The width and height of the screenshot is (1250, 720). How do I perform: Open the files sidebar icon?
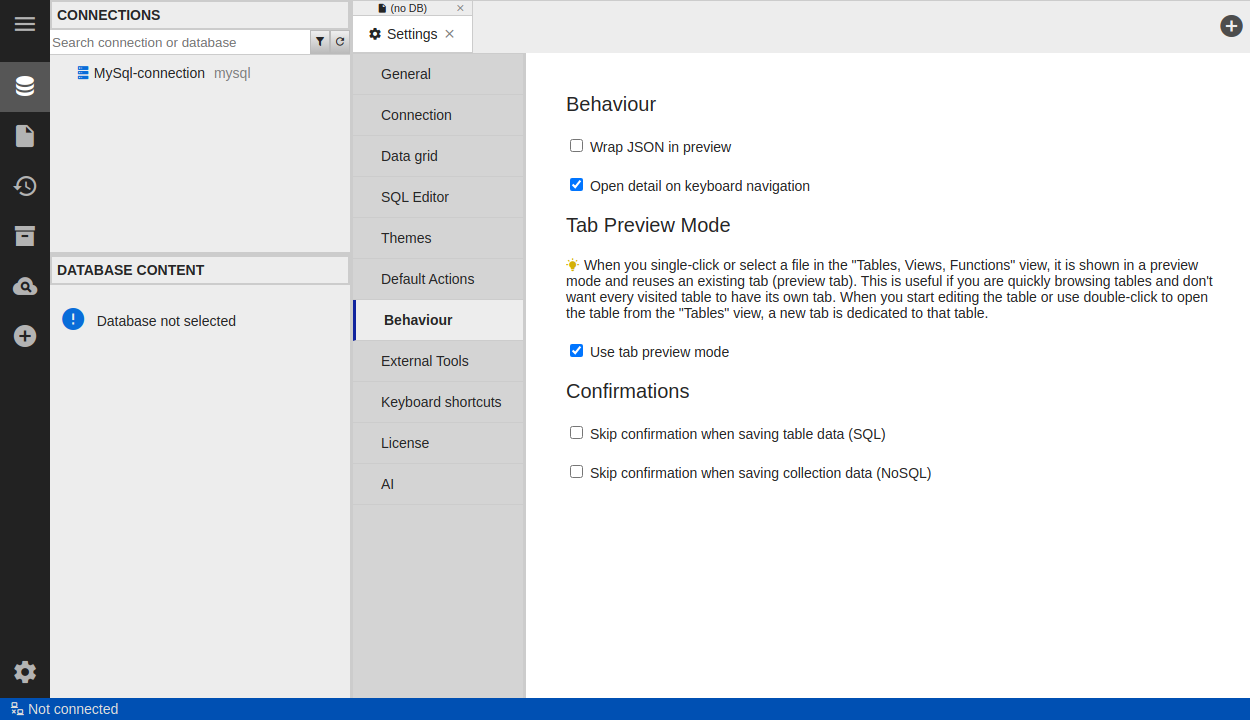25,136
